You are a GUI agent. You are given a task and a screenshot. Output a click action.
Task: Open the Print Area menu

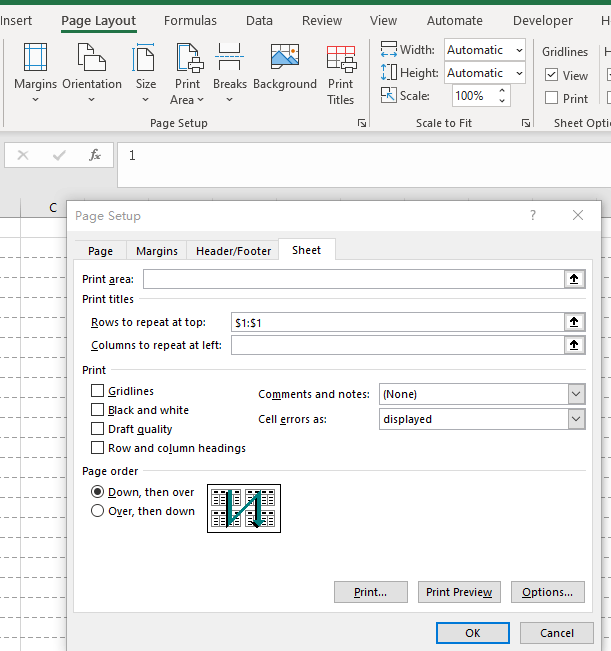coord(187,73)
